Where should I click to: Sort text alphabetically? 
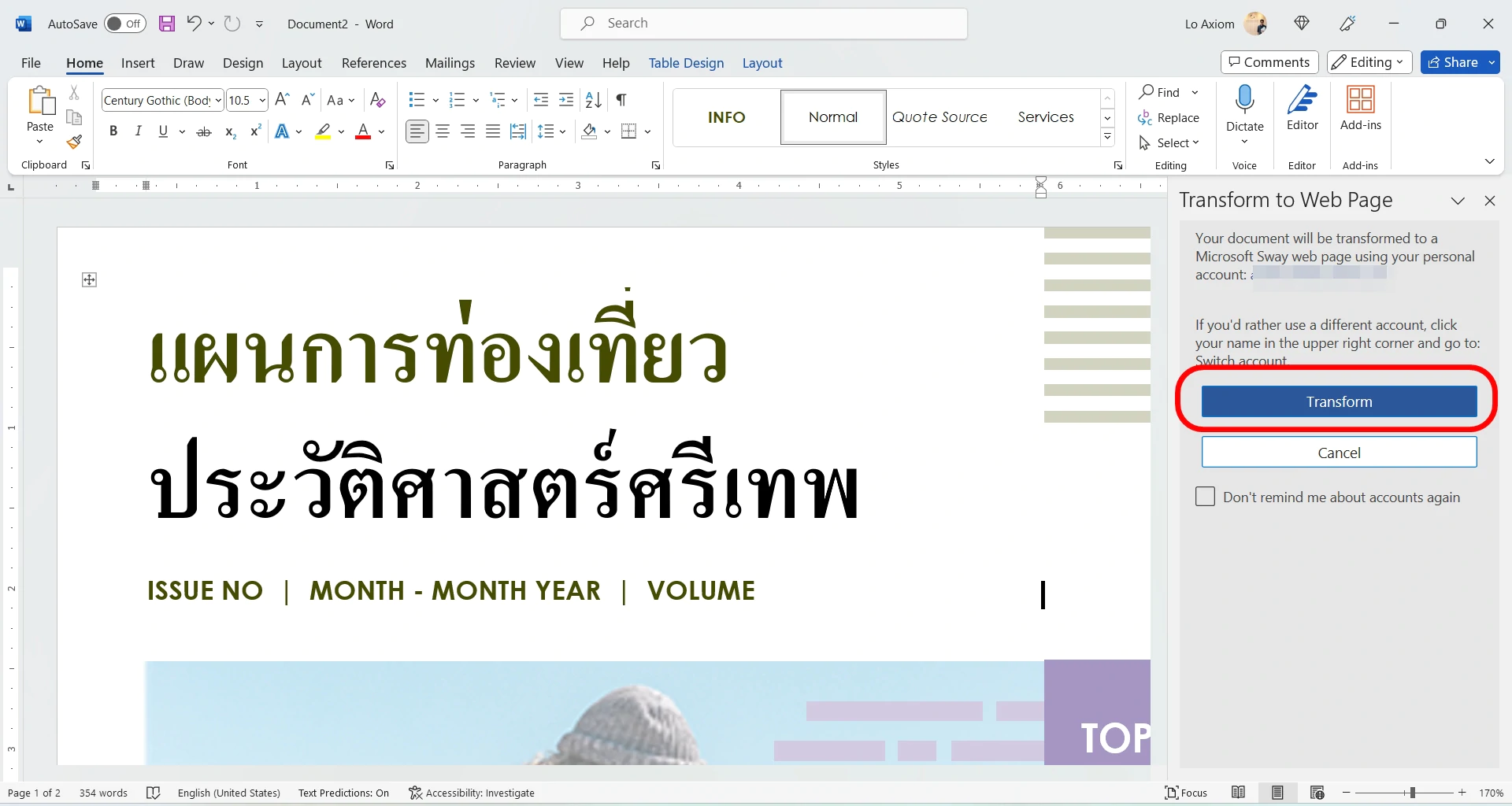(594, 100)
